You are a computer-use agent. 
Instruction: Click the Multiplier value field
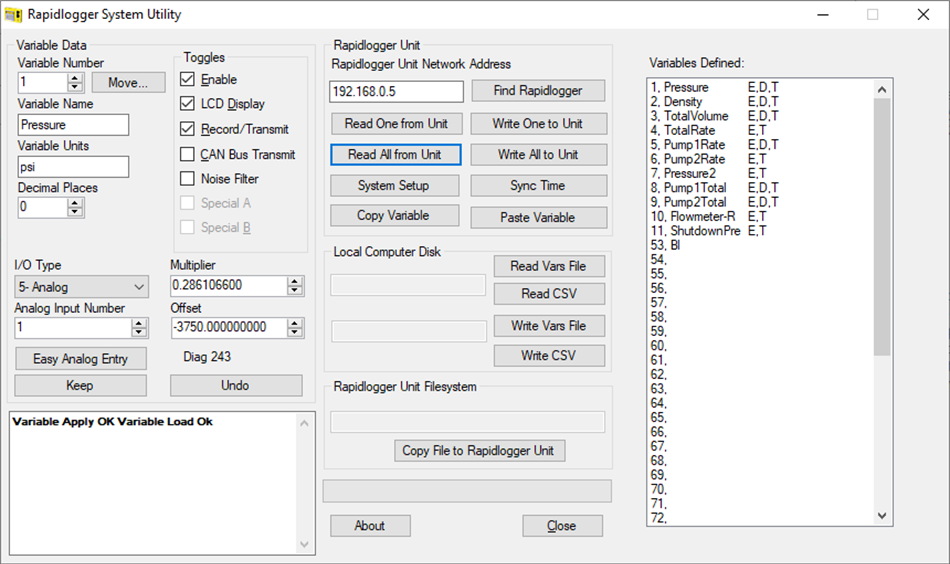(229, 285)
